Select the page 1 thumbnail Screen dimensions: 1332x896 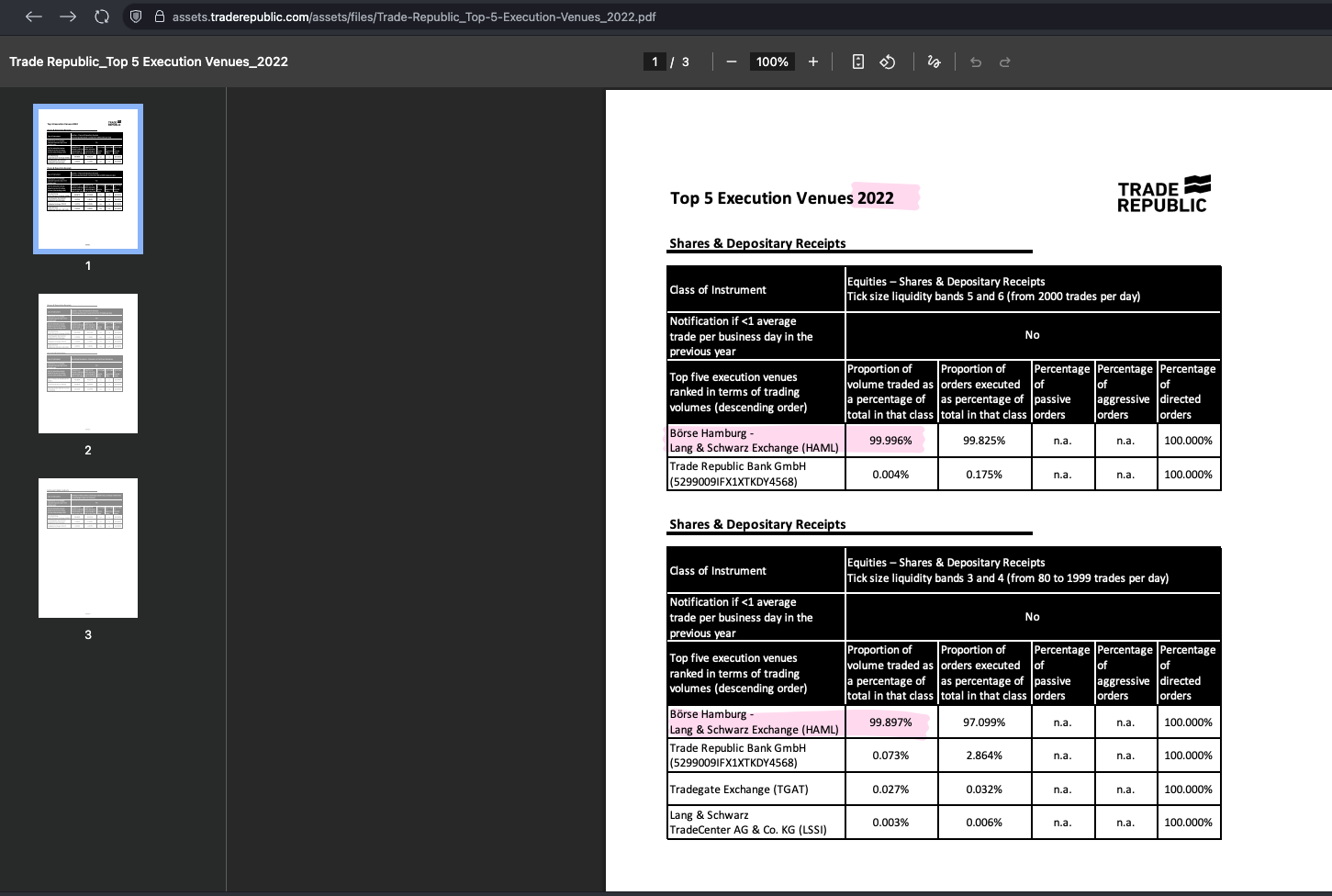pyautogui.click(x=88, y=179)
